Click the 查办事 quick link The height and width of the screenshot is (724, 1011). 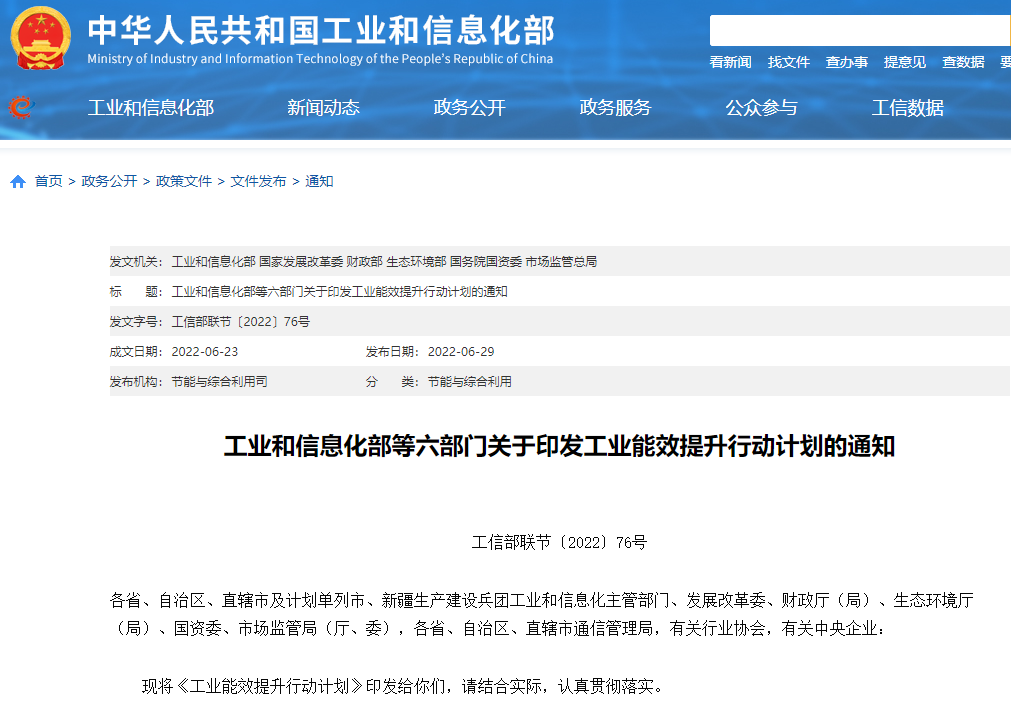846,62
